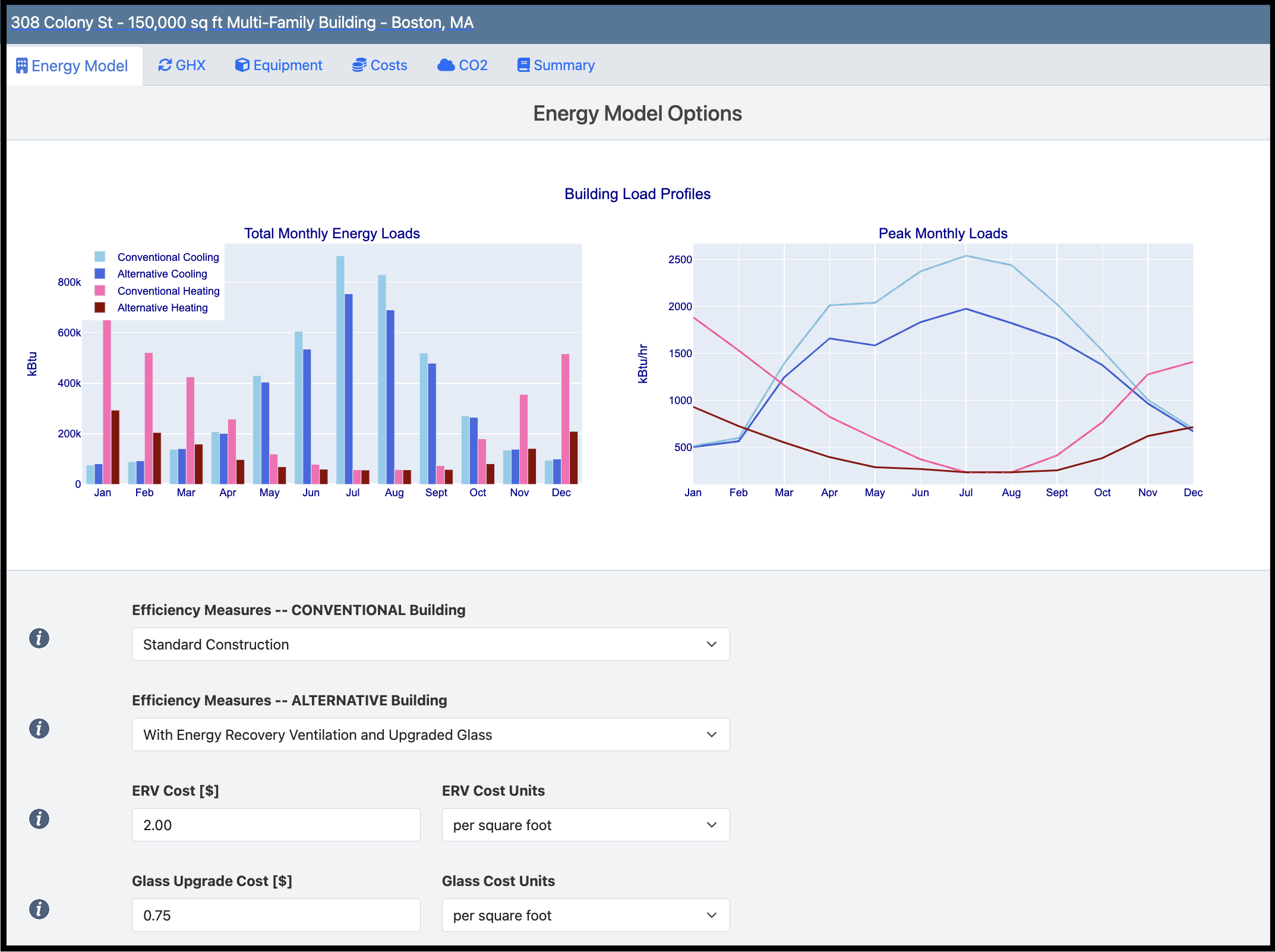
Task: Click the cloud icon for CO2
Action: [x=446, y=65]
